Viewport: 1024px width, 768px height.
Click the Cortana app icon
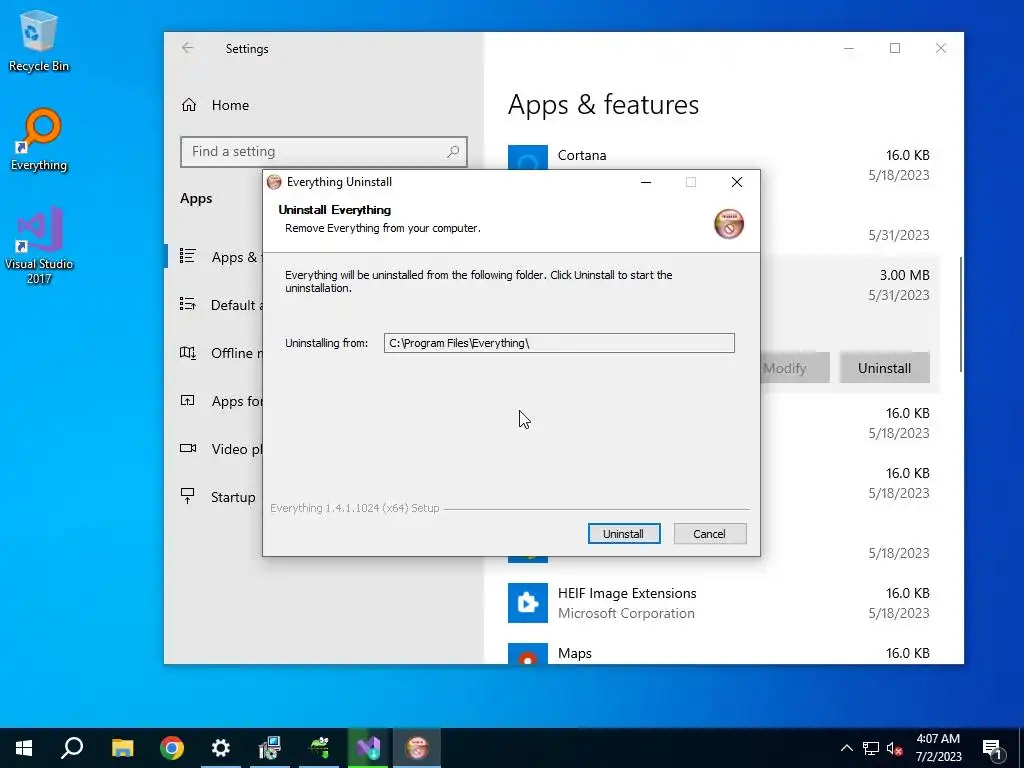(x=528, y=157)
